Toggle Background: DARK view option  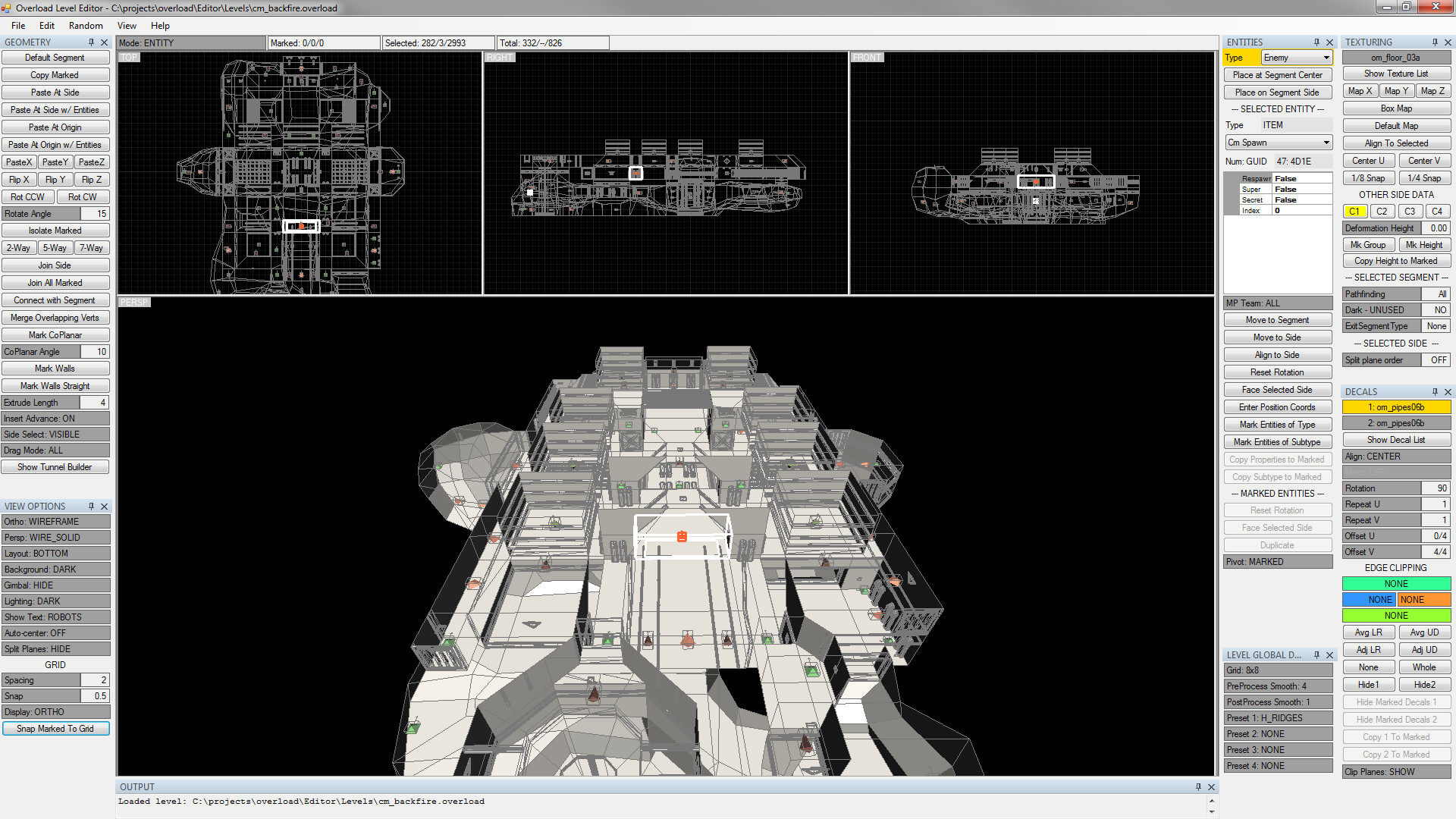pos(56,569)
